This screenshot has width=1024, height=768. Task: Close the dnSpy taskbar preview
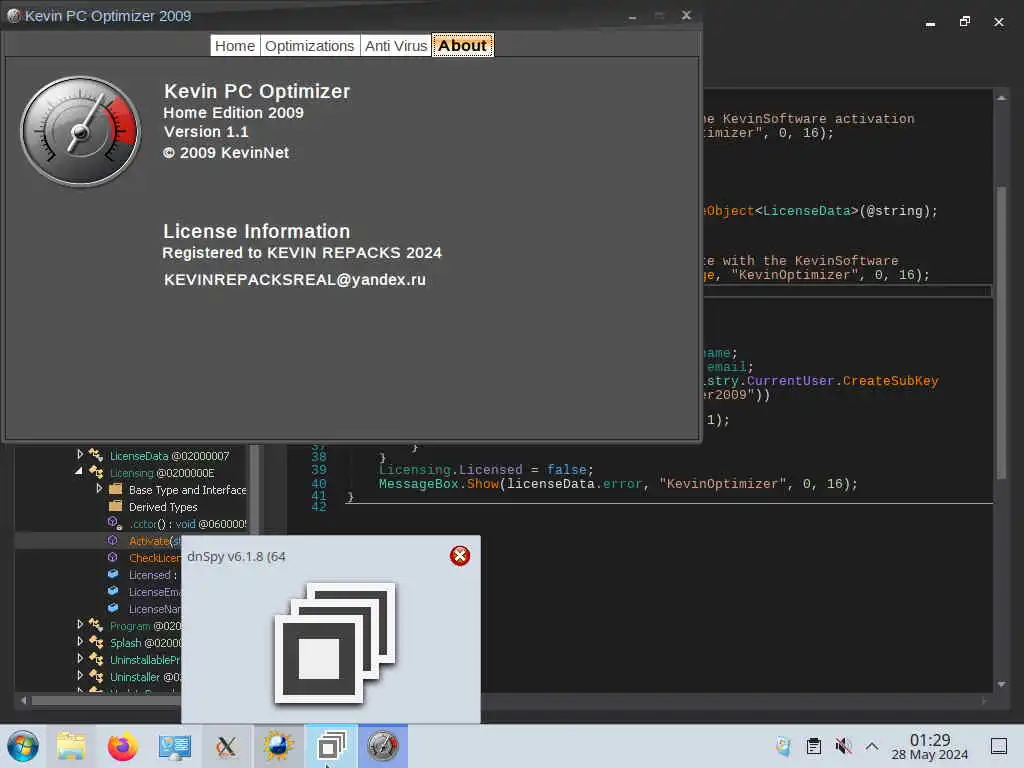[460, 556]
